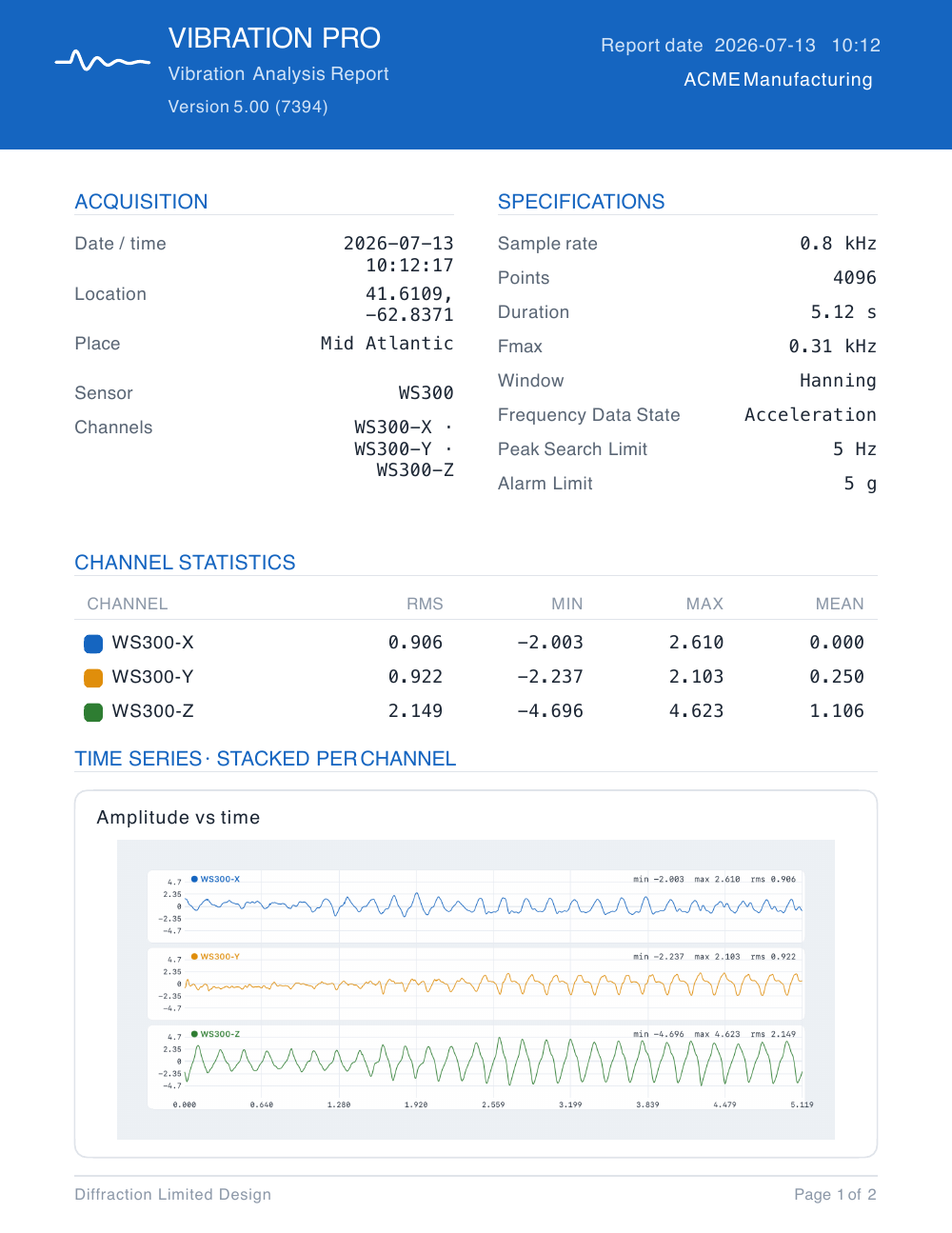Click the header report time '10:12'
Viewport: 952px width, 1233px height.
click(856, 46)
